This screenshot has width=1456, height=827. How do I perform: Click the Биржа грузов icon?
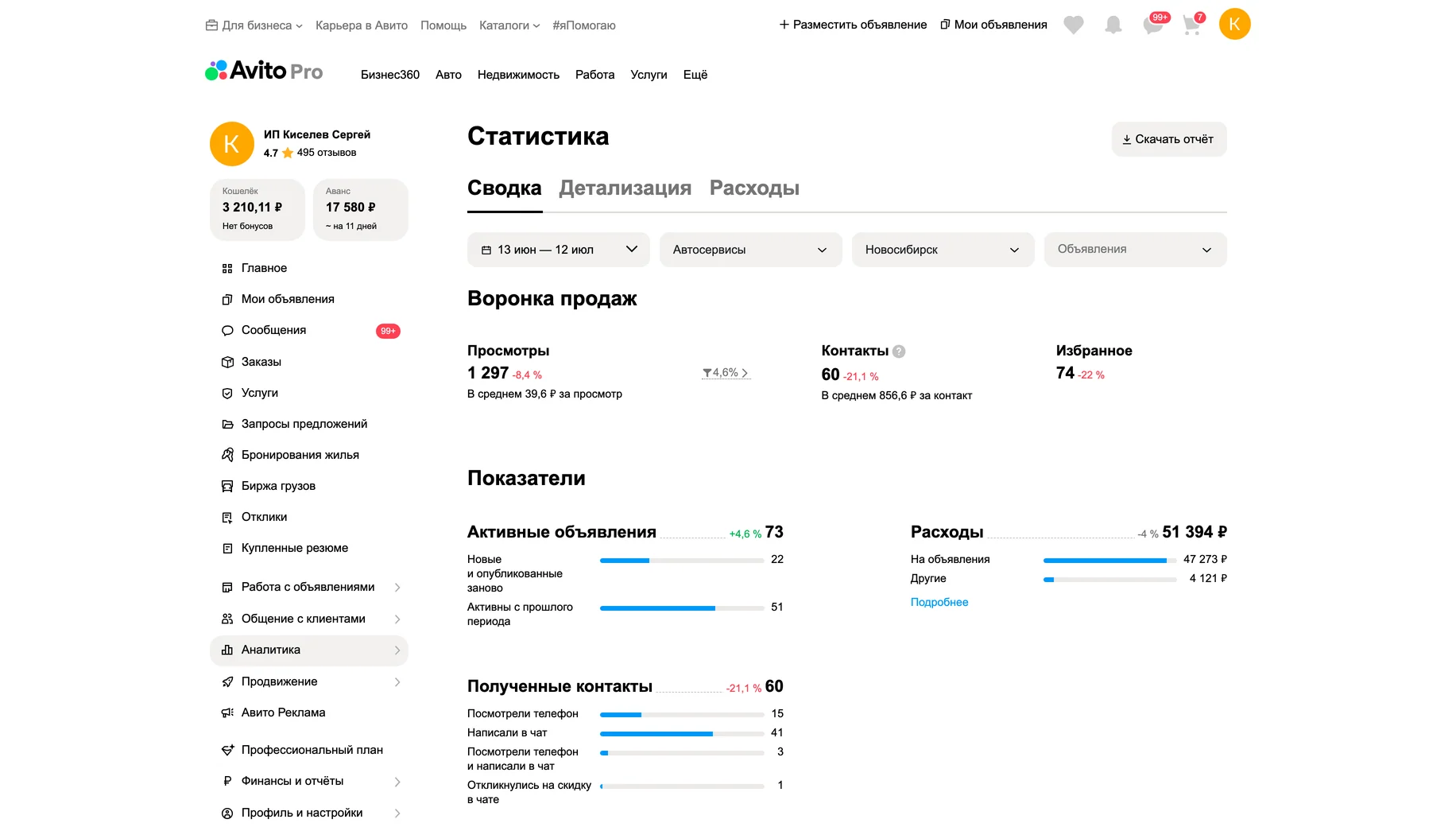coord(227,487)
